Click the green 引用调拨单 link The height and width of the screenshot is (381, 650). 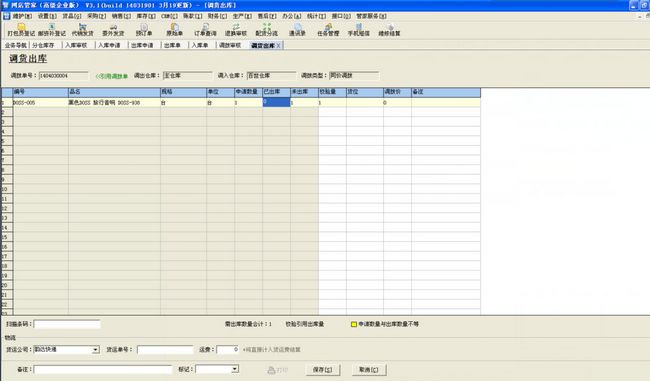(112, 76)
